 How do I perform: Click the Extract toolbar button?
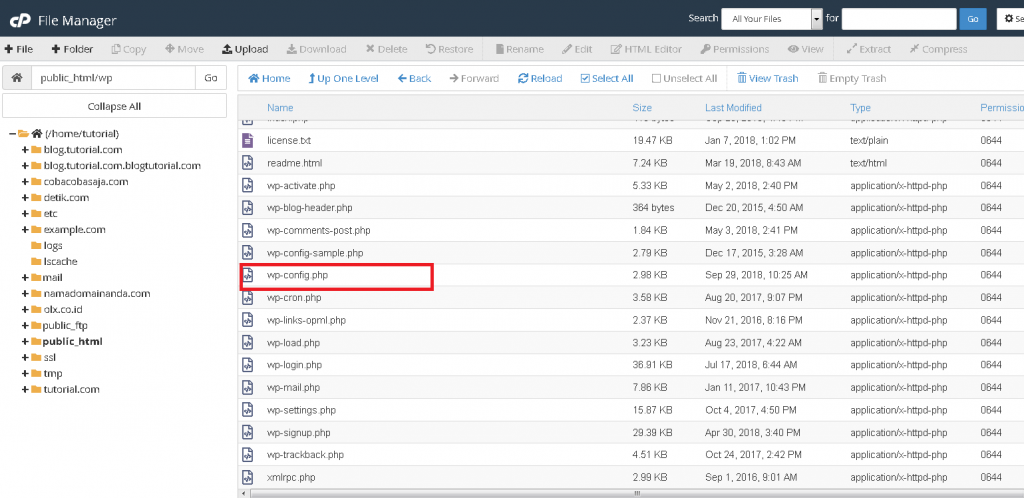click(869, 49)
